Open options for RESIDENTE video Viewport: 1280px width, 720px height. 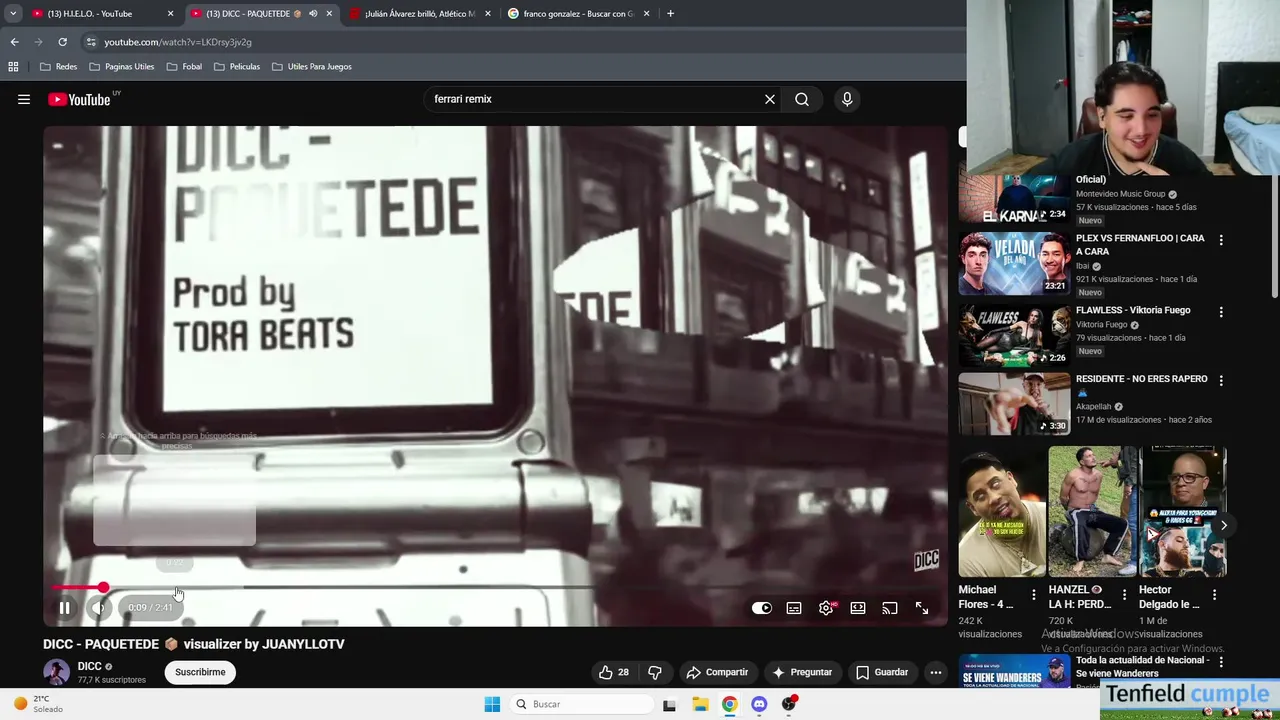click(1221, 381)
